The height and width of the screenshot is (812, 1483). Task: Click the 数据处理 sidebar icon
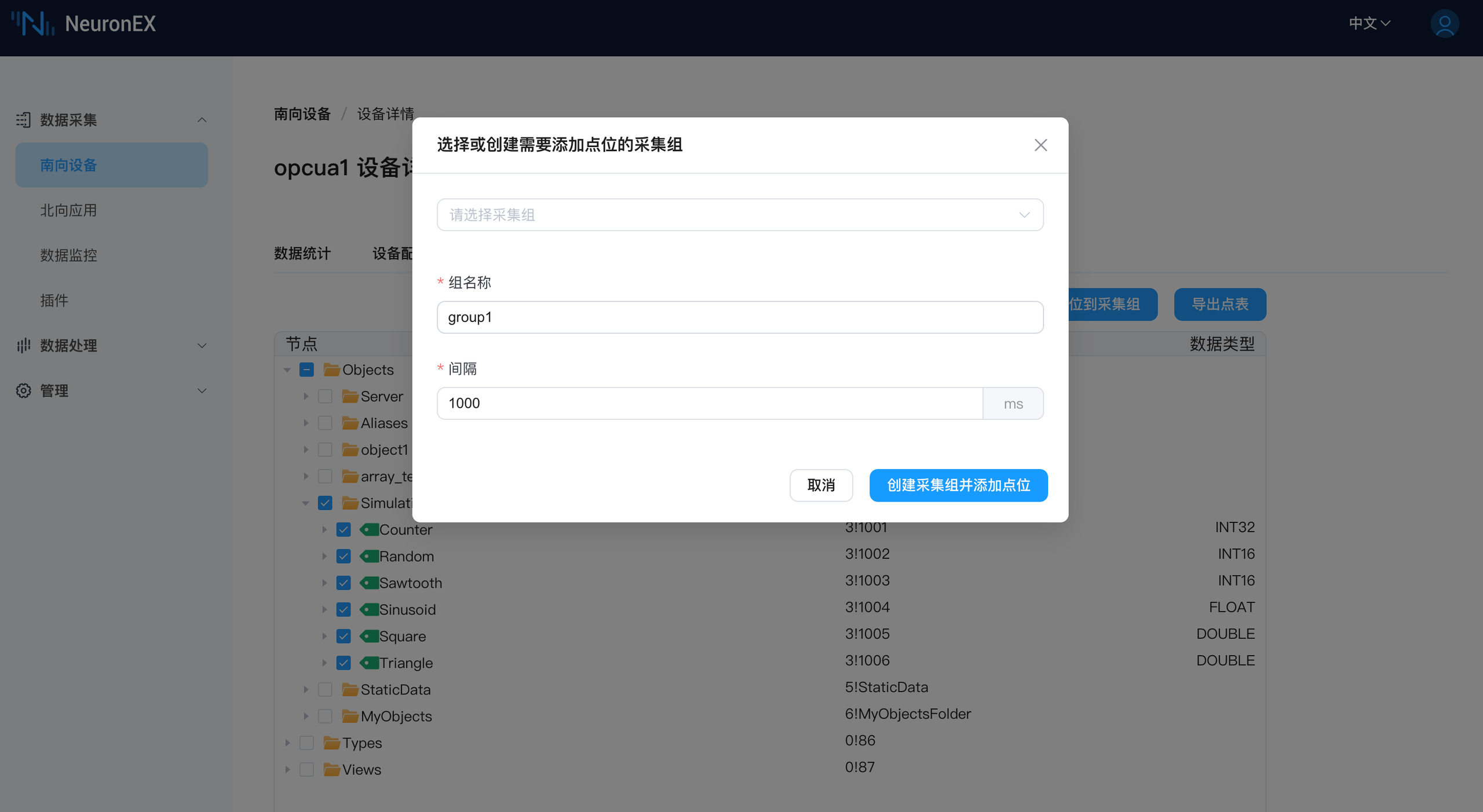23,346
